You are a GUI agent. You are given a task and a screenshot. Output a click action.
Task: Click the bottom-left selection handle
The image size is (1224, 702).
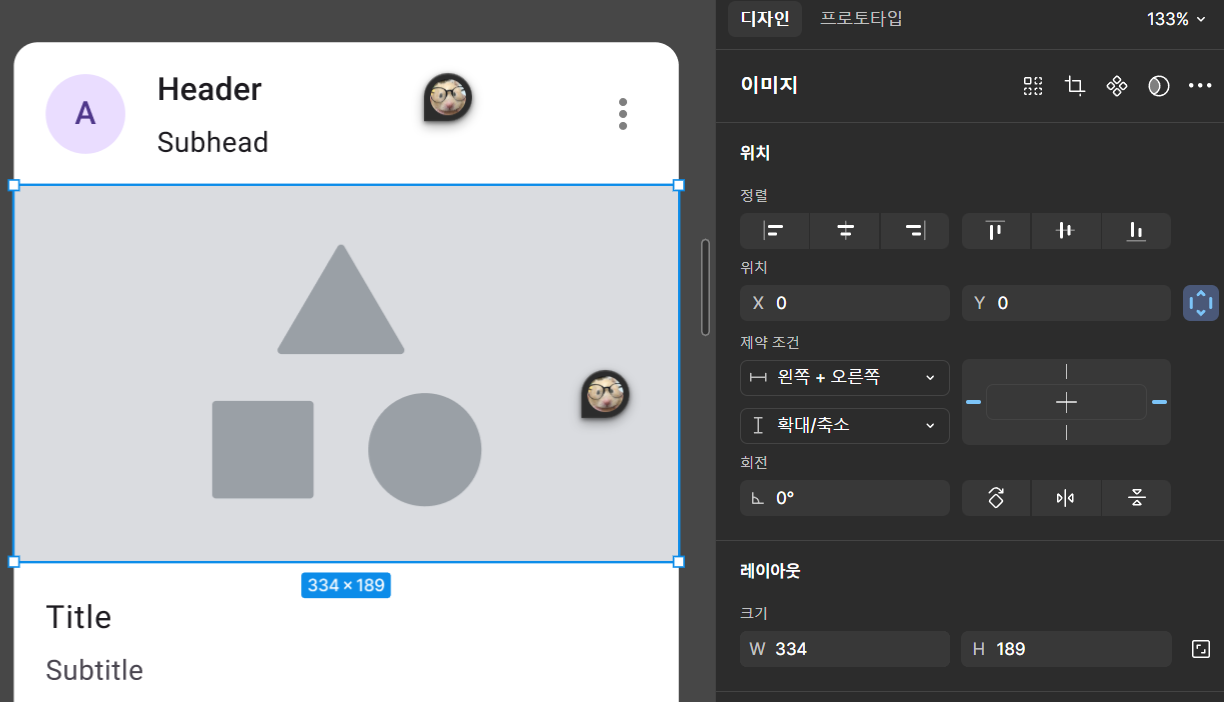[x=14, y=562]
